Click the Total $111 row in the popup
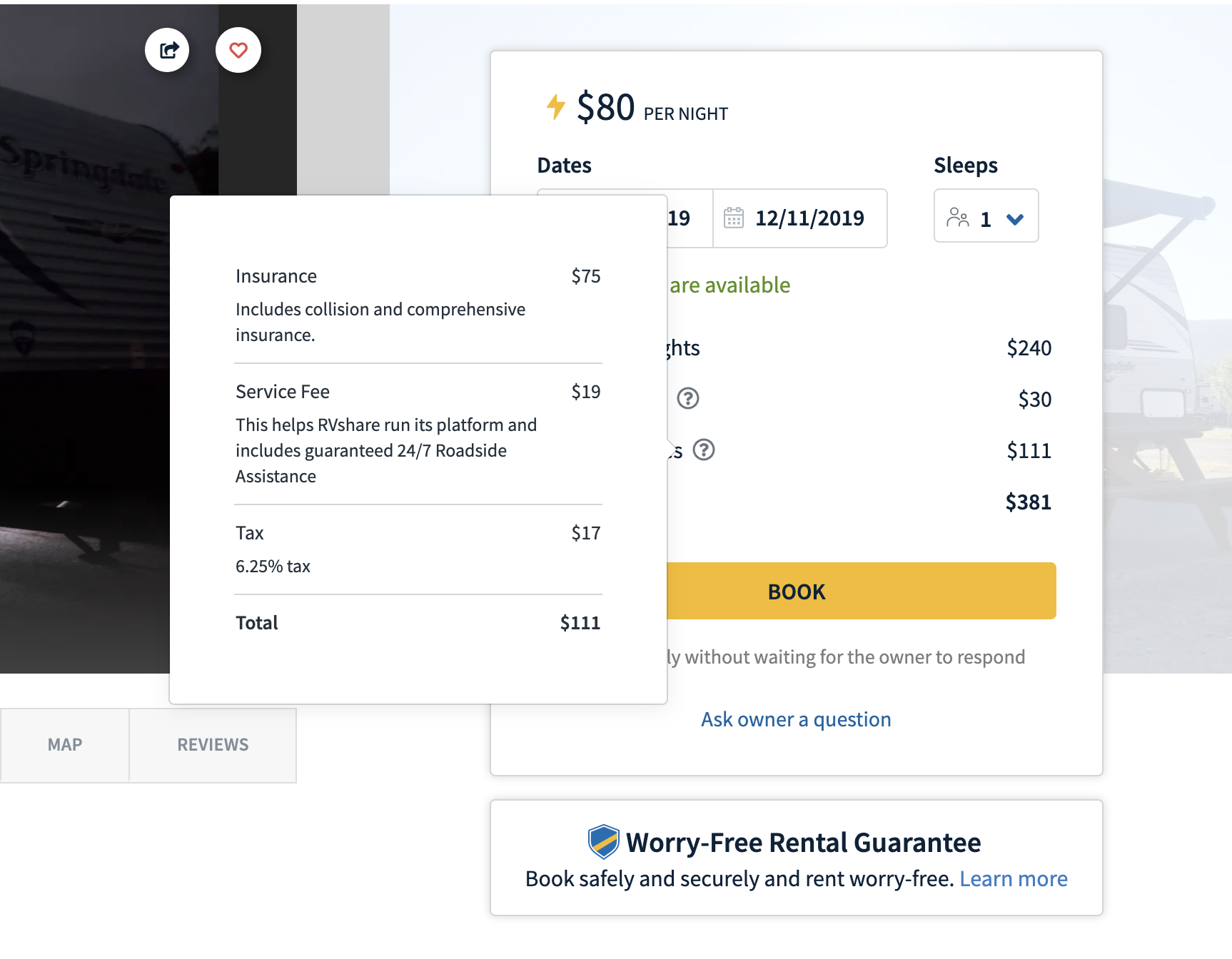Screen dimensions: 1232x959 click(418, 622)
